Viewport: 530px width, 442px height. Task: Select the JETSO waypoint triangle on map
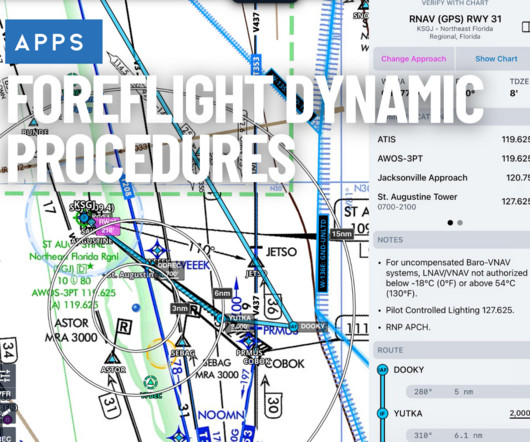tap(256, 262)
